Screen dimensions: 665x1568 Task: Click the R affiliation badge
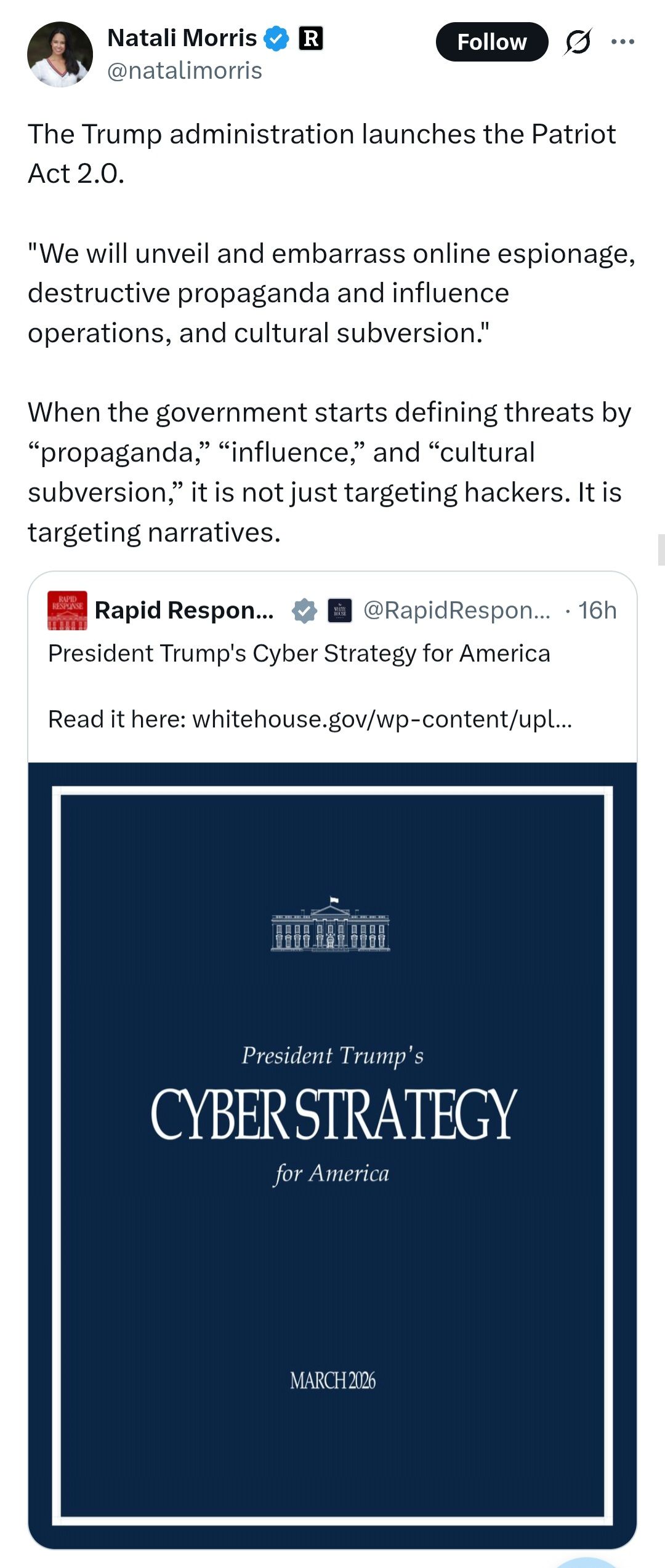click(x=311, y=38)
